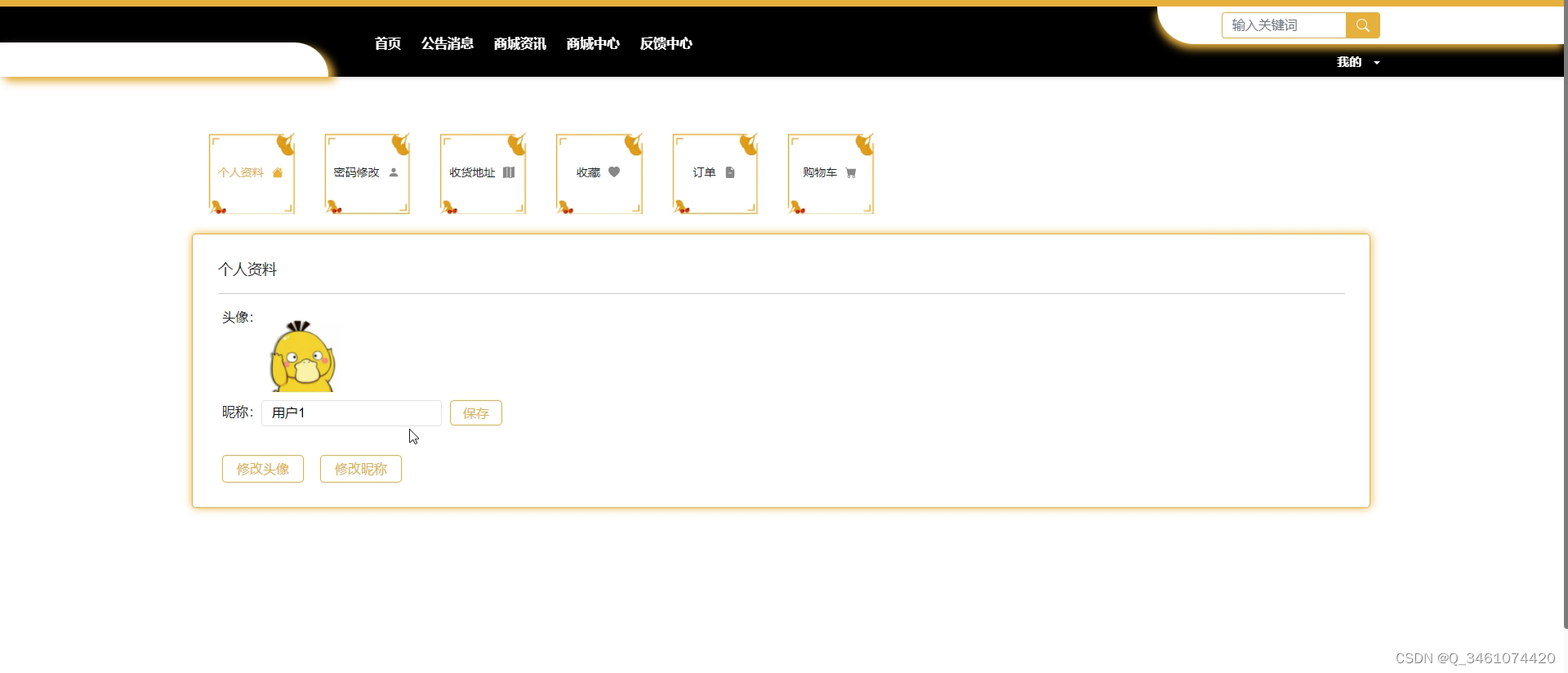Click the 保存 button
The image size is (1568, 673).
click(476, 413)
